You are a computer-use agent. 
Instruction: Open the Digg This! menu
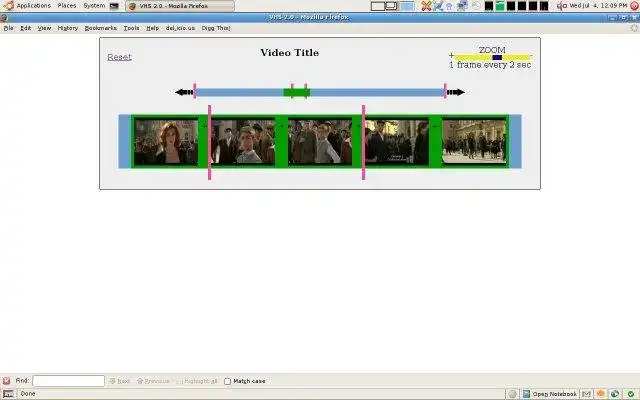click(x=216, y=28)
